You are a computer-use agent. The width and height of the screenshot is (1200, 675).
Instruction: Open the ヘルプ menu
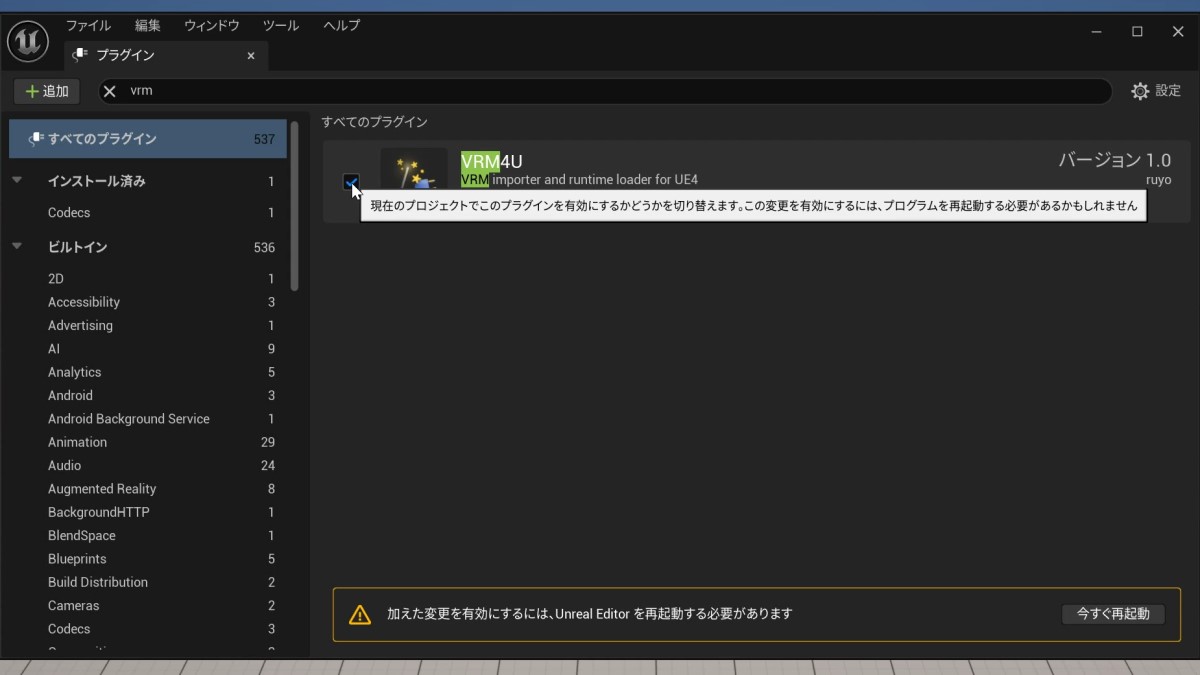click(x=341, y=26)
